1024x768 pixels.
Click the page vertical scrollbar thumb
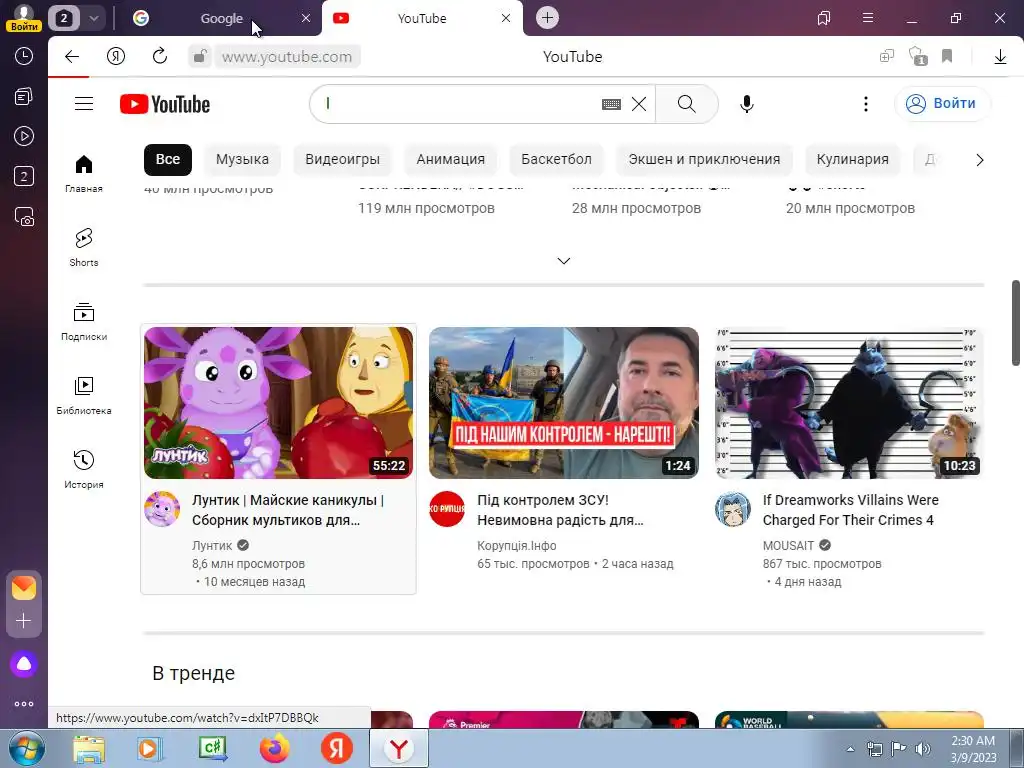[x=1016, y=323]
